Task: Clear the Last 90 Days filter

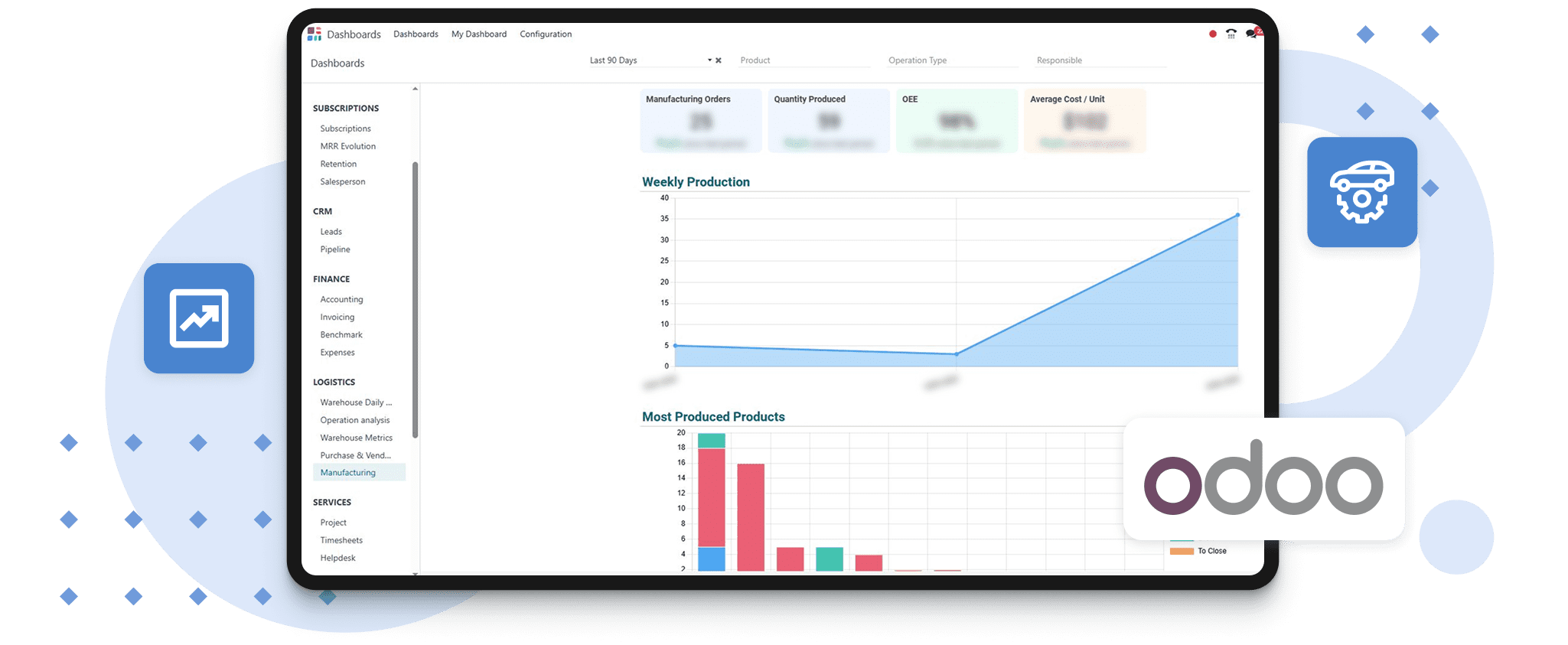Action: pyautogui.click(x=719, y=60)
